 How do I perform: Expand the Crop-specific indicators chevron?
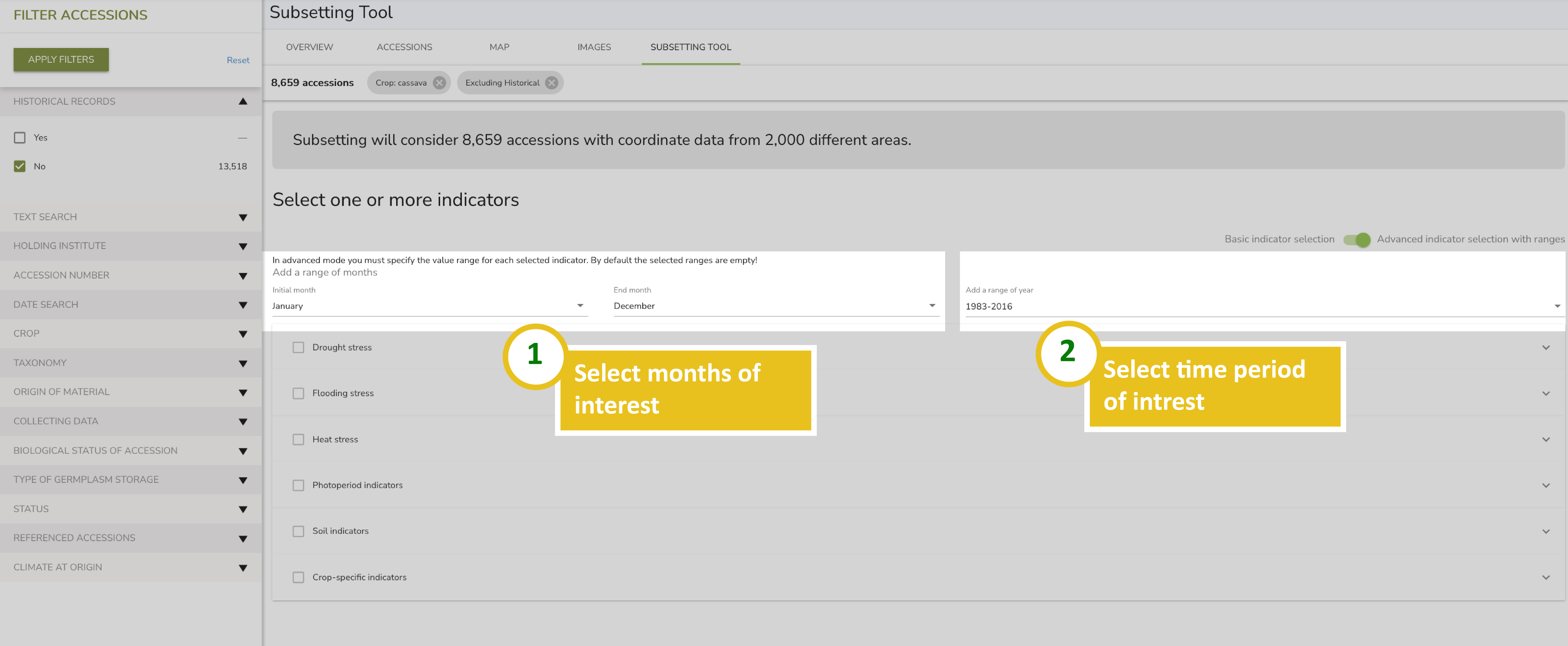click(1546, 577)
